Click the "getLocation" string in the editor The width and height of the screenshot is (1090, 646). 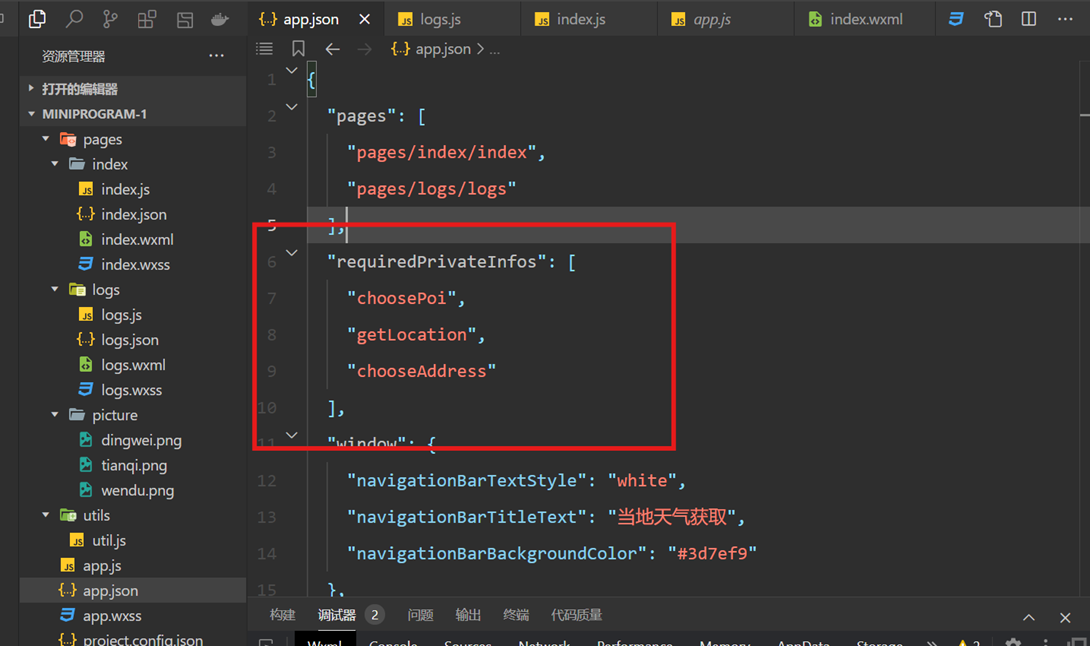tap(411, 334)
